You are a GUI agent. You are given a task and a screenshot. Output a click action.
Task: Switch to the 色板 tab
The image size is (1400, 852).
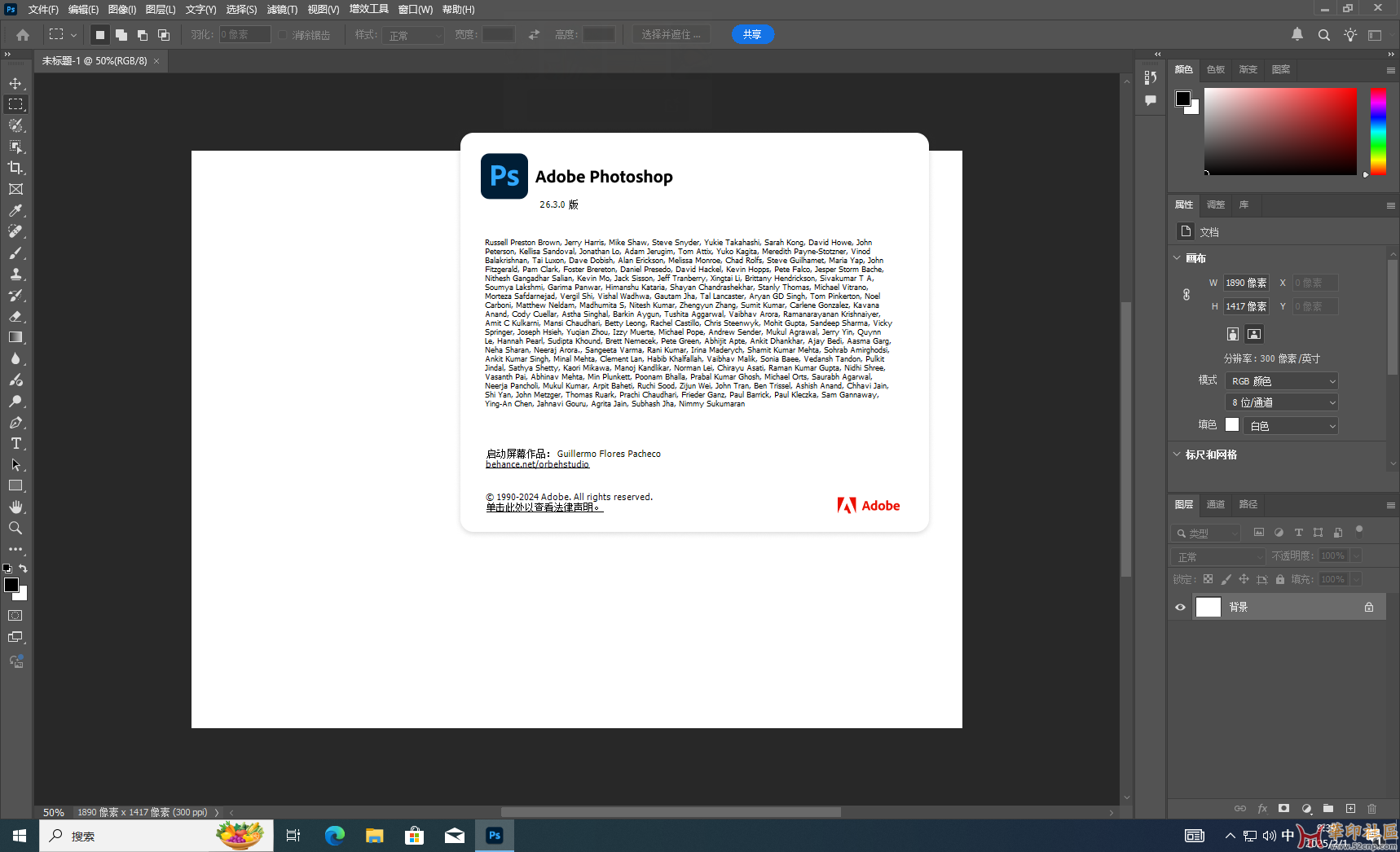(x=1216, y=69)
